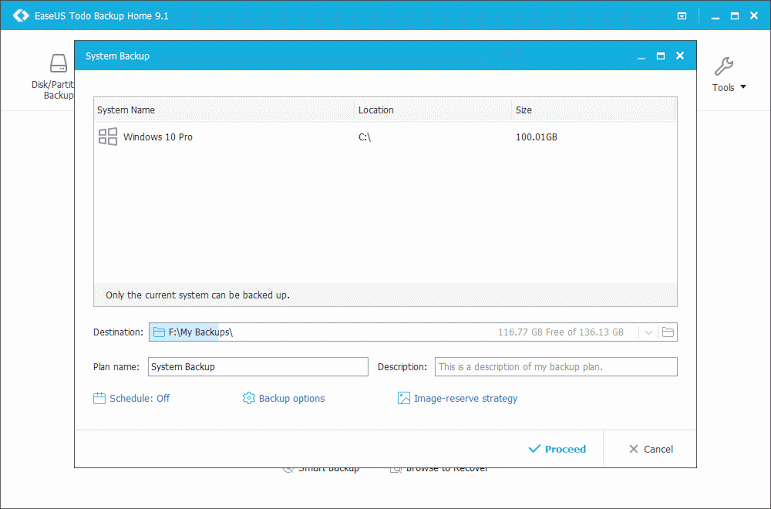Expand the Tools dropdown arrow
Viewport: 771px width, 509px height.
coord(743,87)
